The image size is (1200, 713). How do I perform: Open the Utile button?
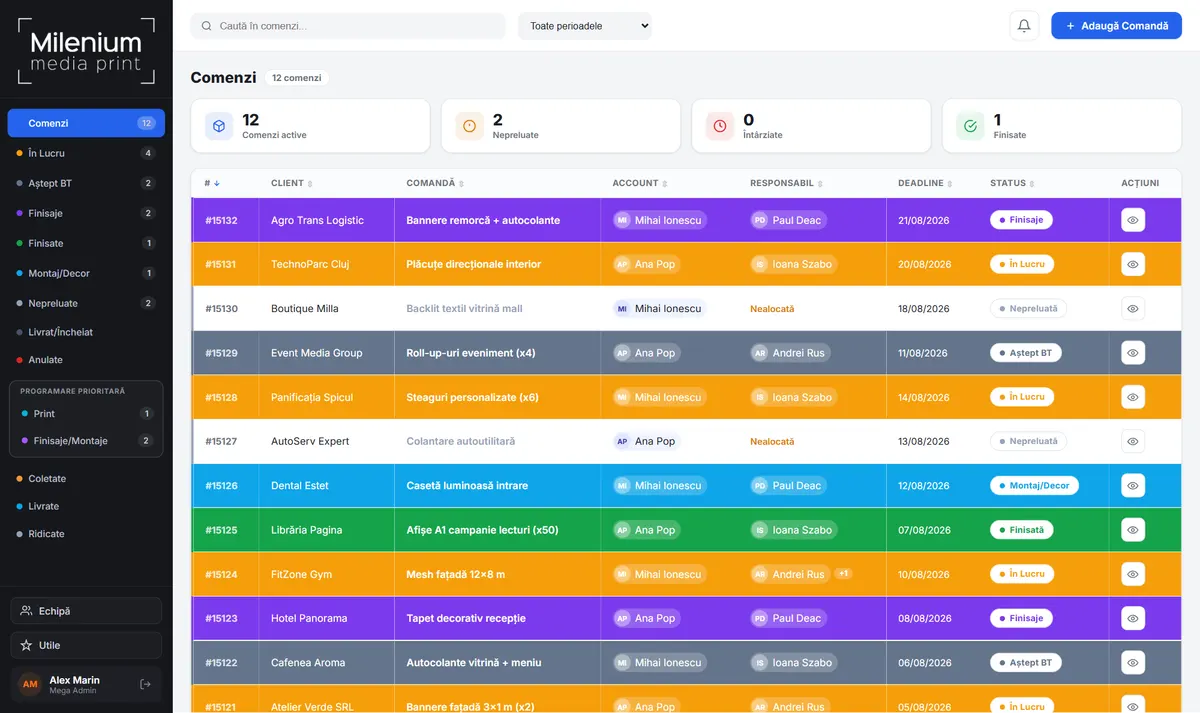86,645
